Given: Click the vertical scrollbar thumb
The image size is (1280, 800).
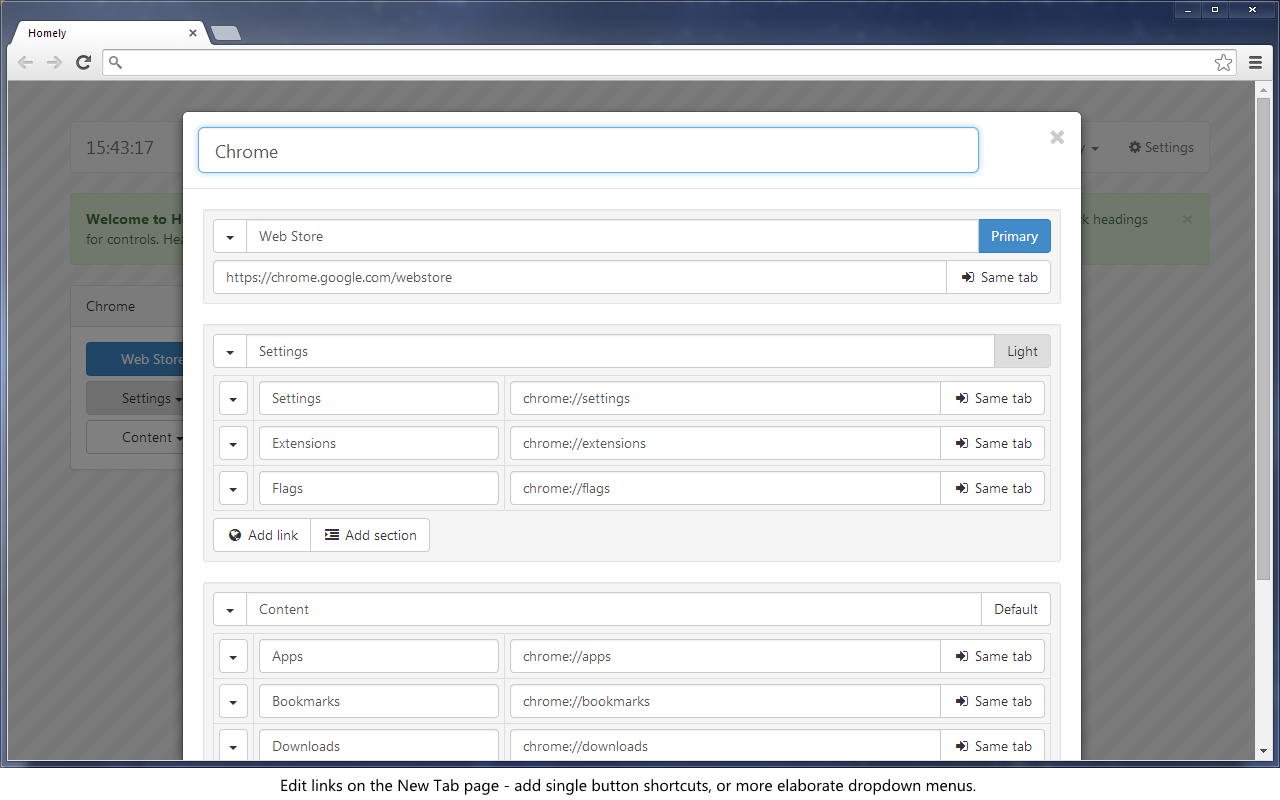Looking at the screenshot, I should pos(1263,340).
